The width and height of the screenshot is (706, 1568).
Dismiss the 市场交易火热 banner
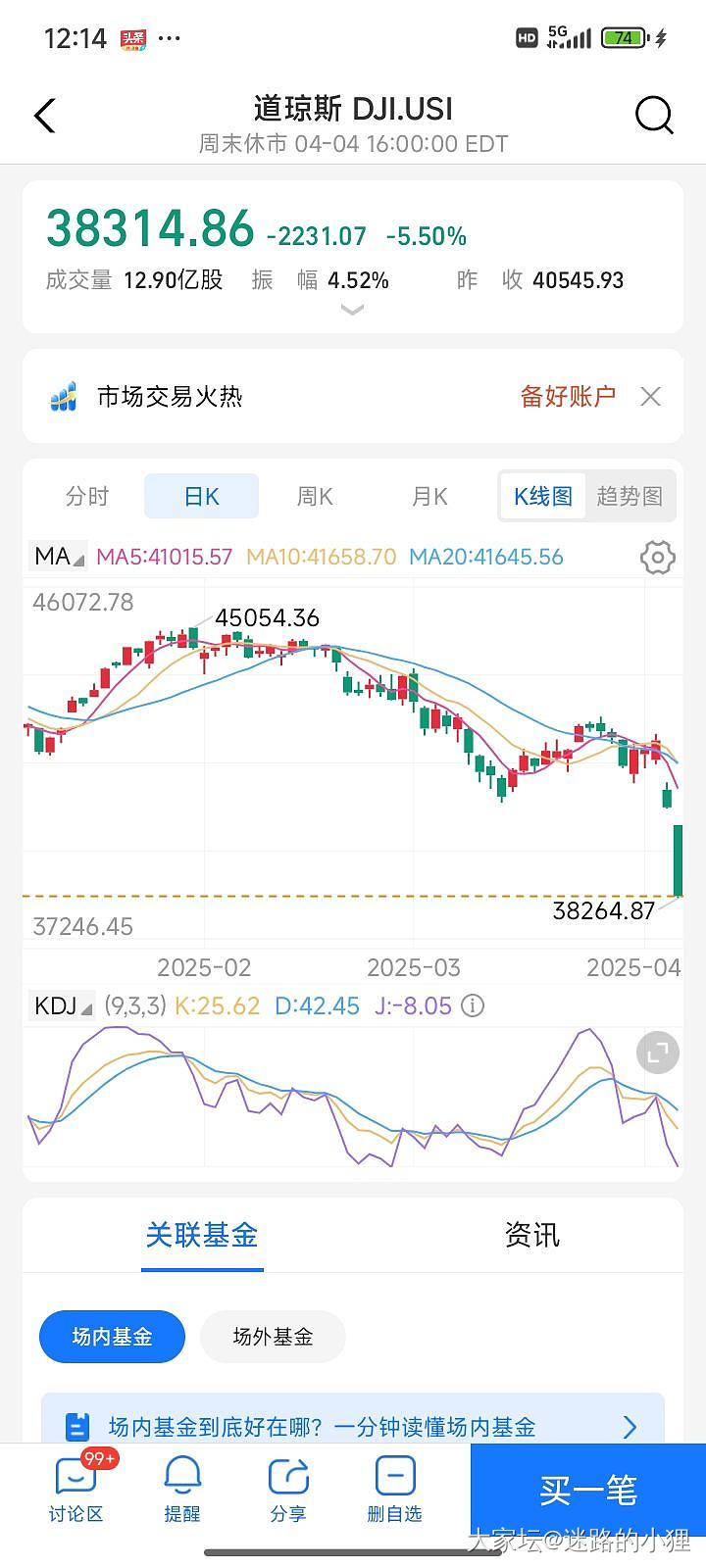(650, 397)
